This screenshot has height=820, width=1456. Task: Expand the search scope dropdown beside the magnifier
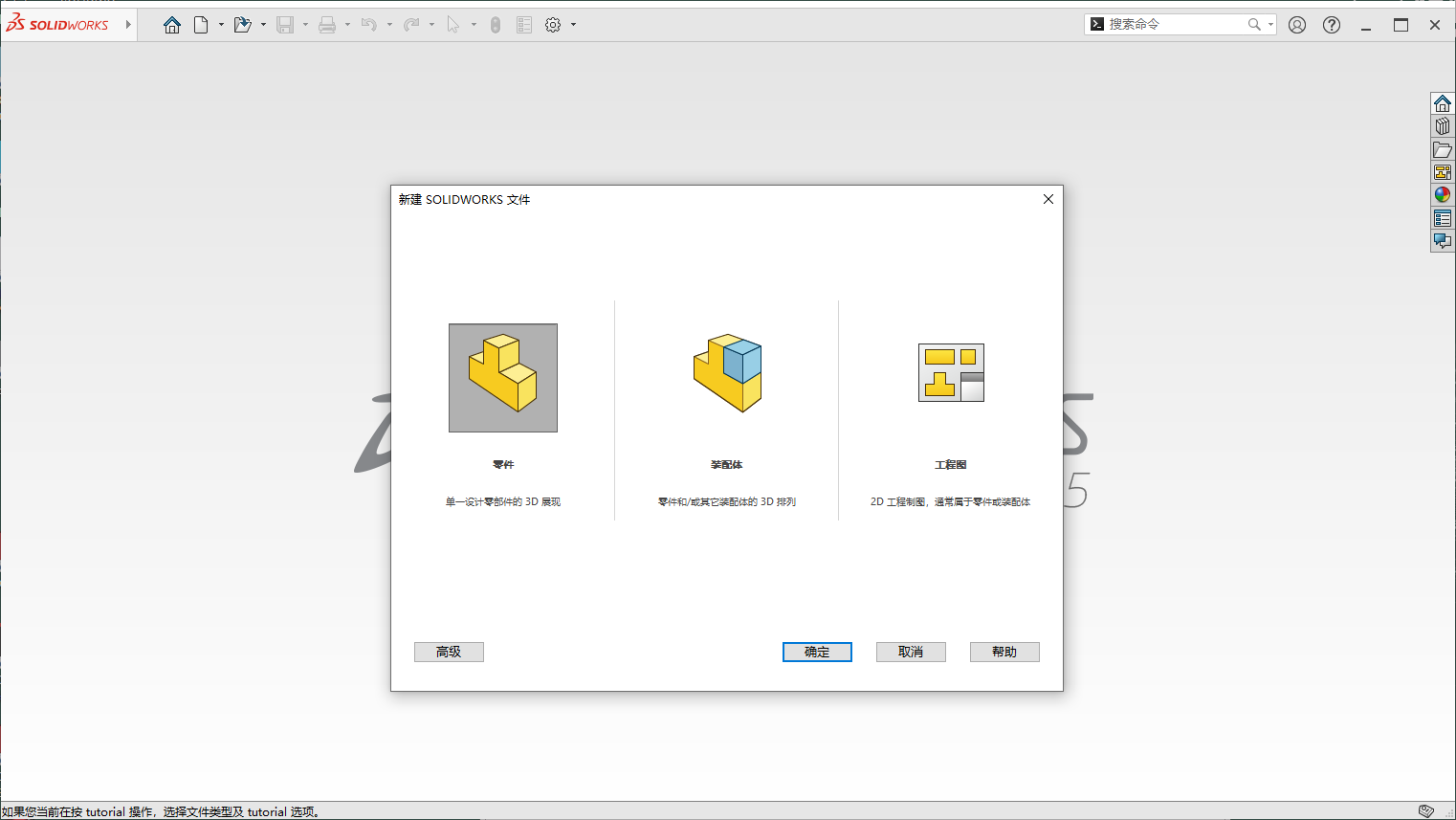[1268, 23]
